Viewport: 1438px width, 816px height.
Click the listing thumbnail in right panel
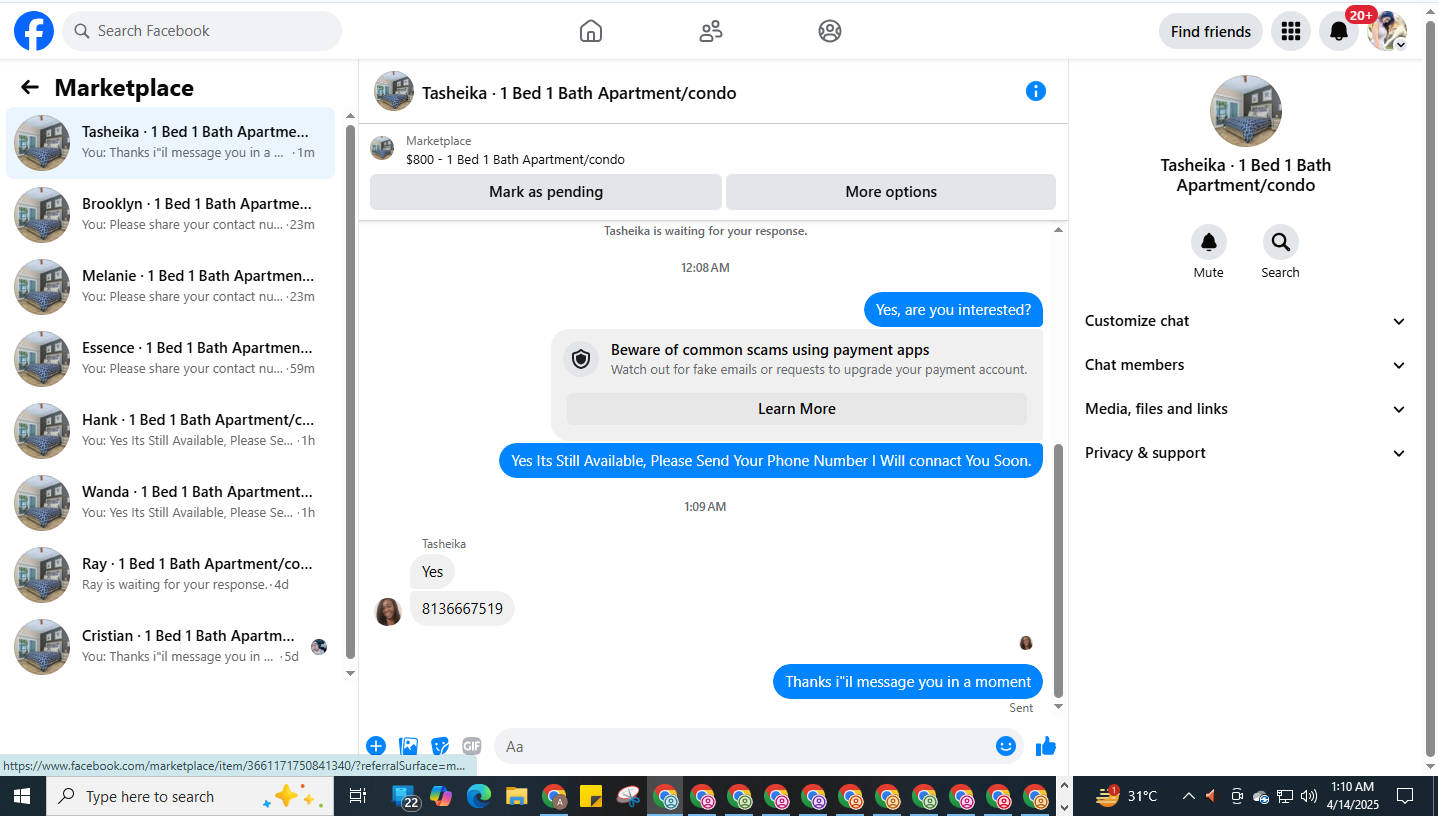[x=1245, y=111]
